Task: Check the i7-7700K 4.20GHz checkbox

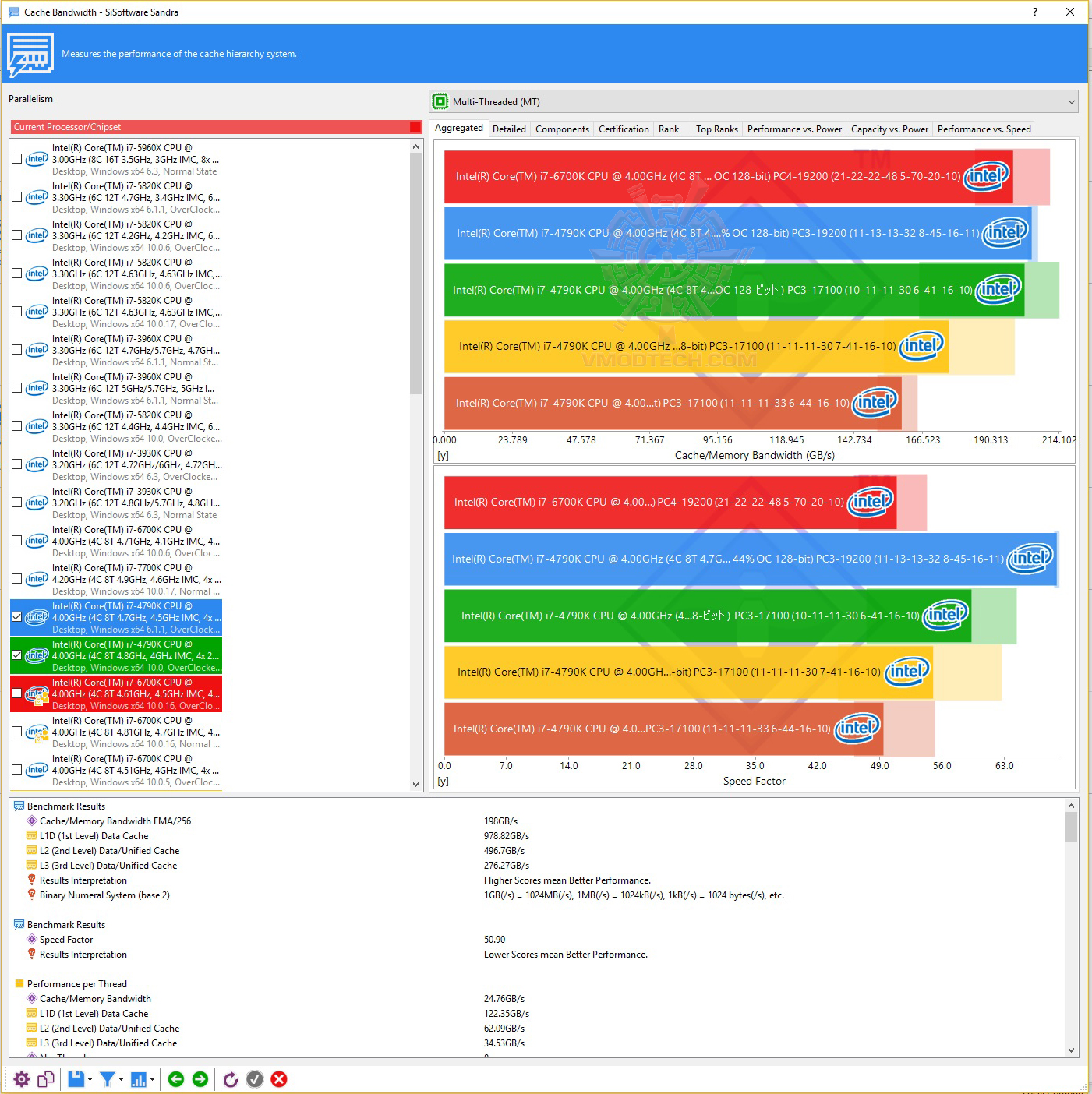Action: (x=17, y=579)
